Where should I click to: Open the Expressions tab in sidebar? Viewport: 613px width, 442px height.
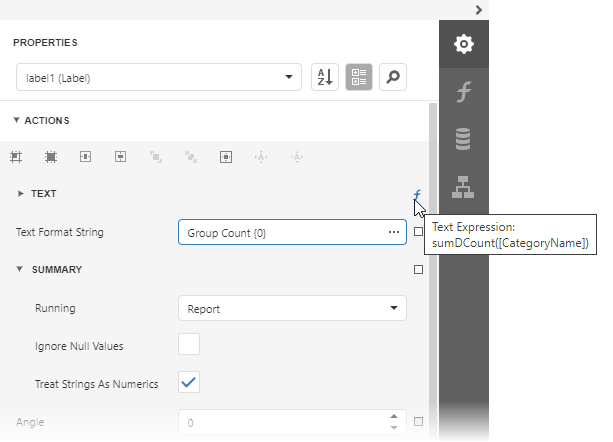(x=463, y=93)
